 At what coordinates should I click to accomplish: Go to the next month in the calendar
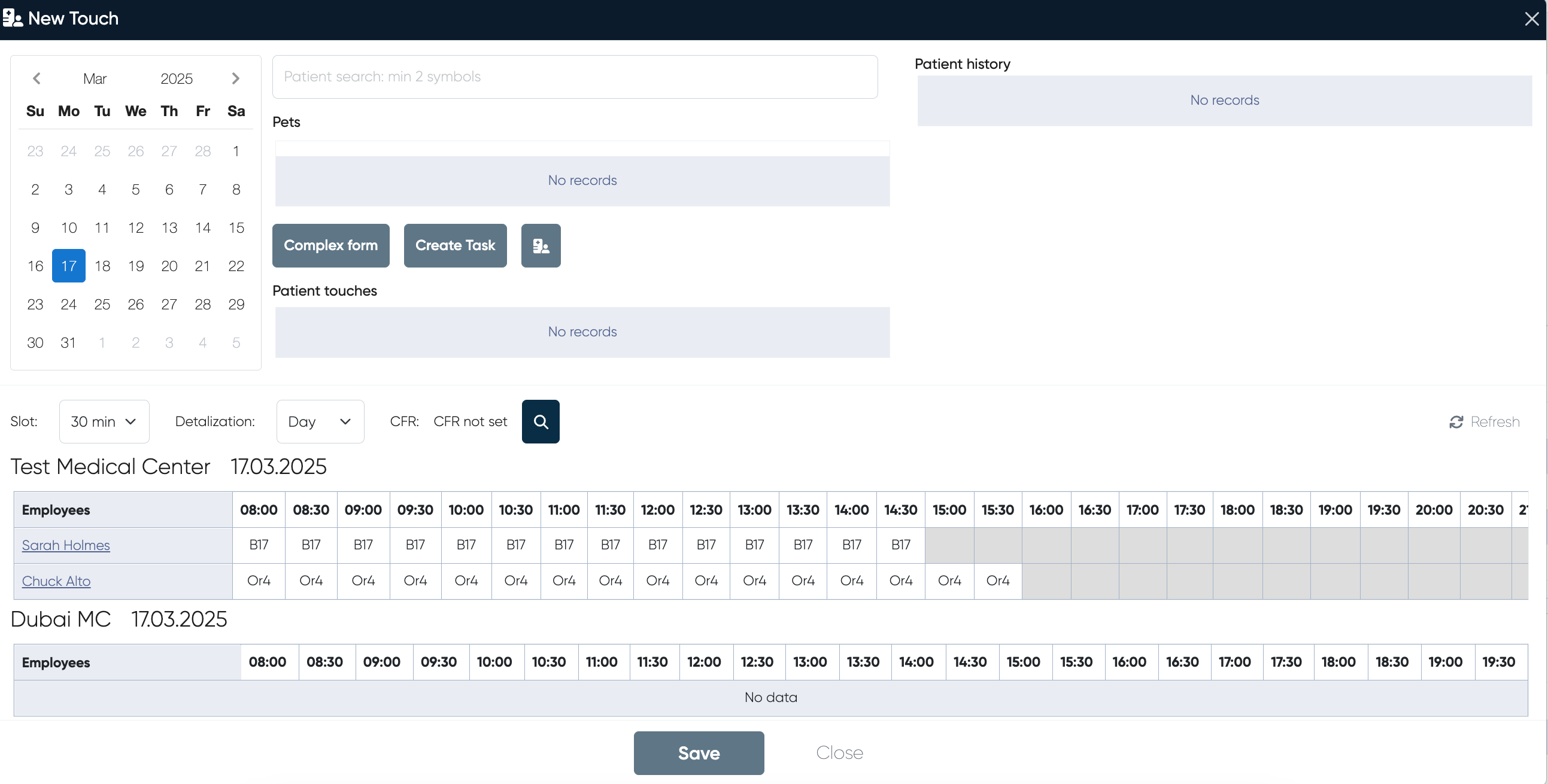pyautogui.click(x=236, y=79)
